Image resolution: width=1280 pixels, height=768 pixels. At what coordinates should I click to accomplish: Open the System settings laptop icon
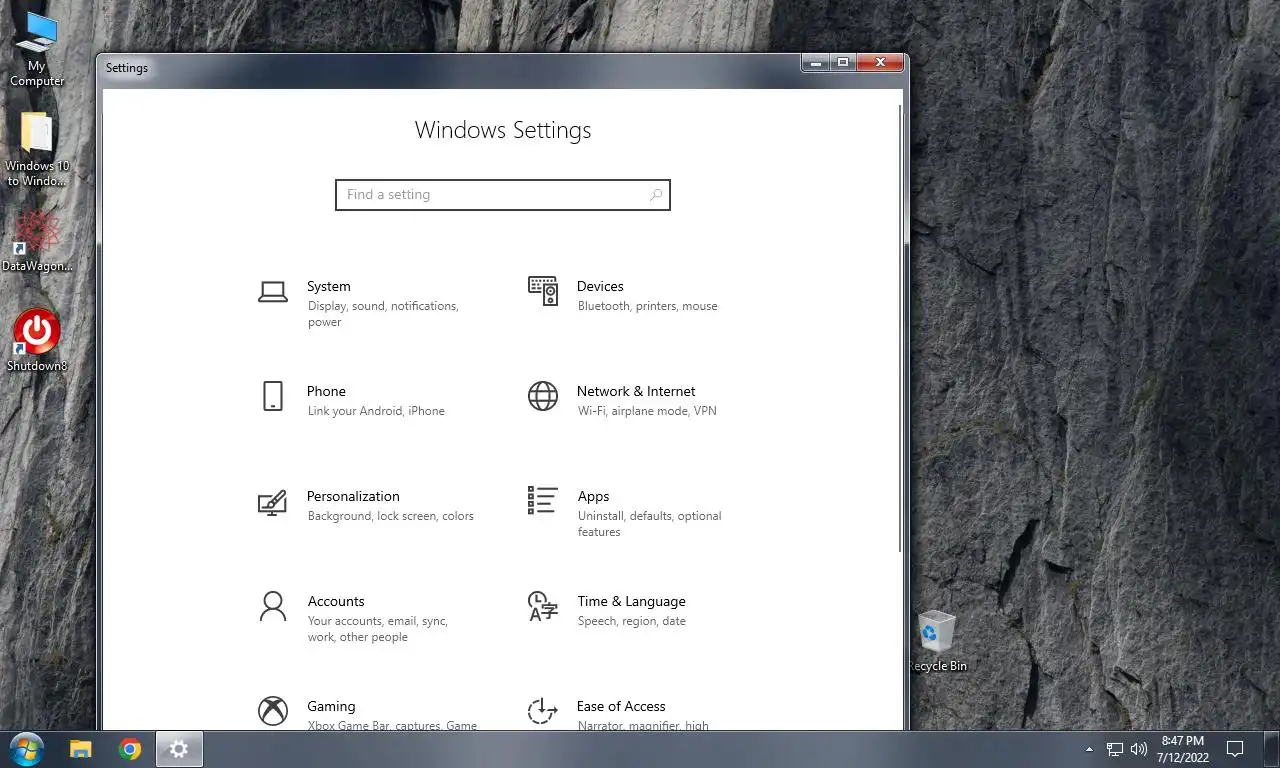coord(273,291)
